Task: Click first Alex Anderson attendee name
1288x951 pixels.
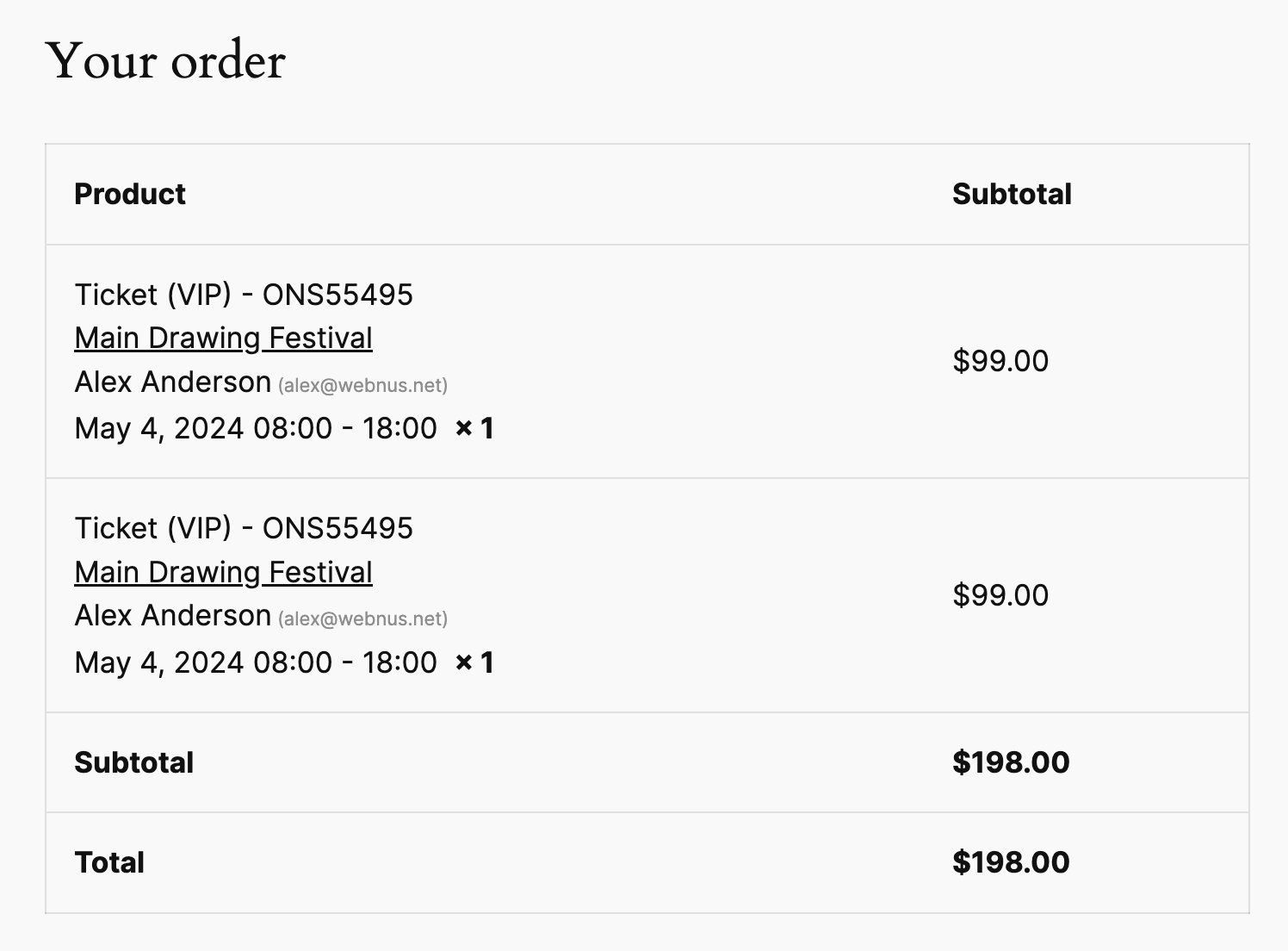Action: (173, 382)
